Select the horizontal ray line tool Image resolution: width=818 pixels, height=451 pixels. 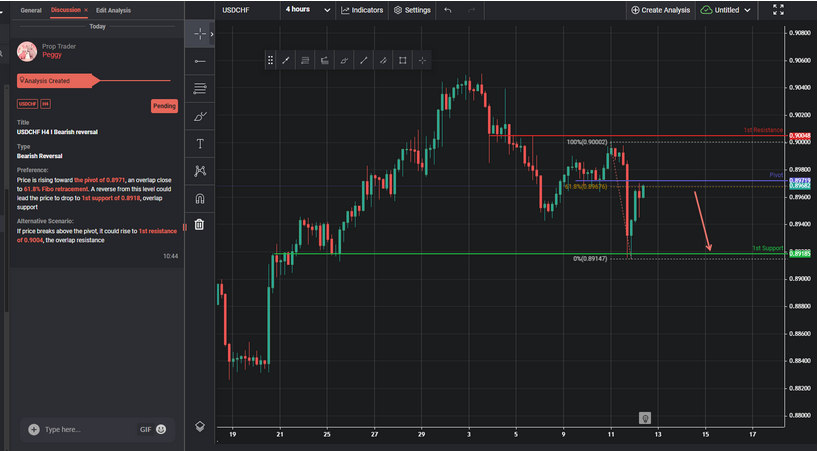[200, 62]
